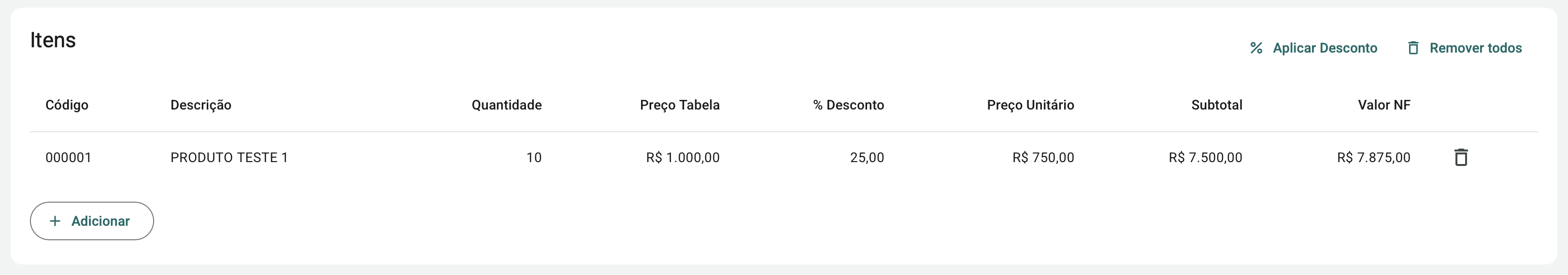
Task: Delete the PRODUTO TESTE 1 row
Action: [x=1461, y=158]
